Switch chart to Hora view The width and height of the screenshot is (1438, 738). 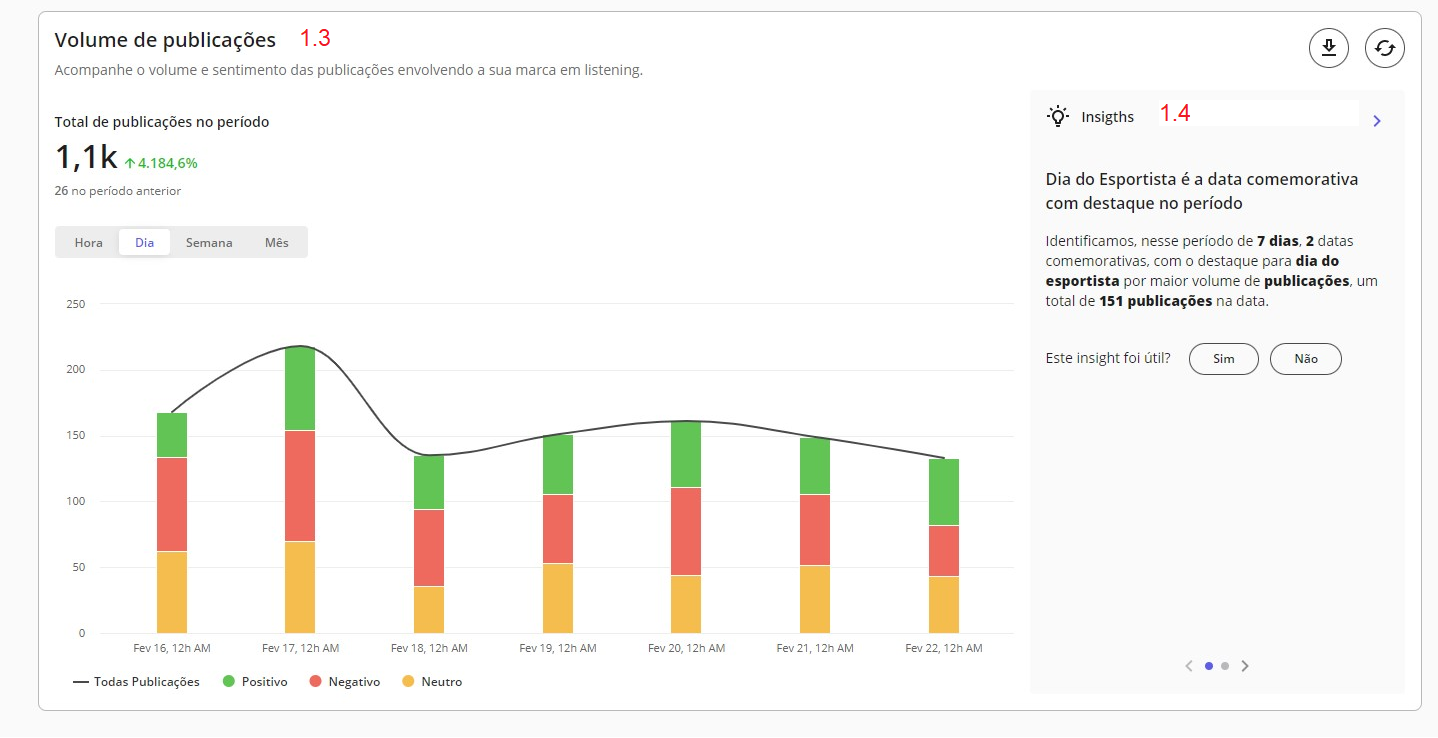point(89,243)
